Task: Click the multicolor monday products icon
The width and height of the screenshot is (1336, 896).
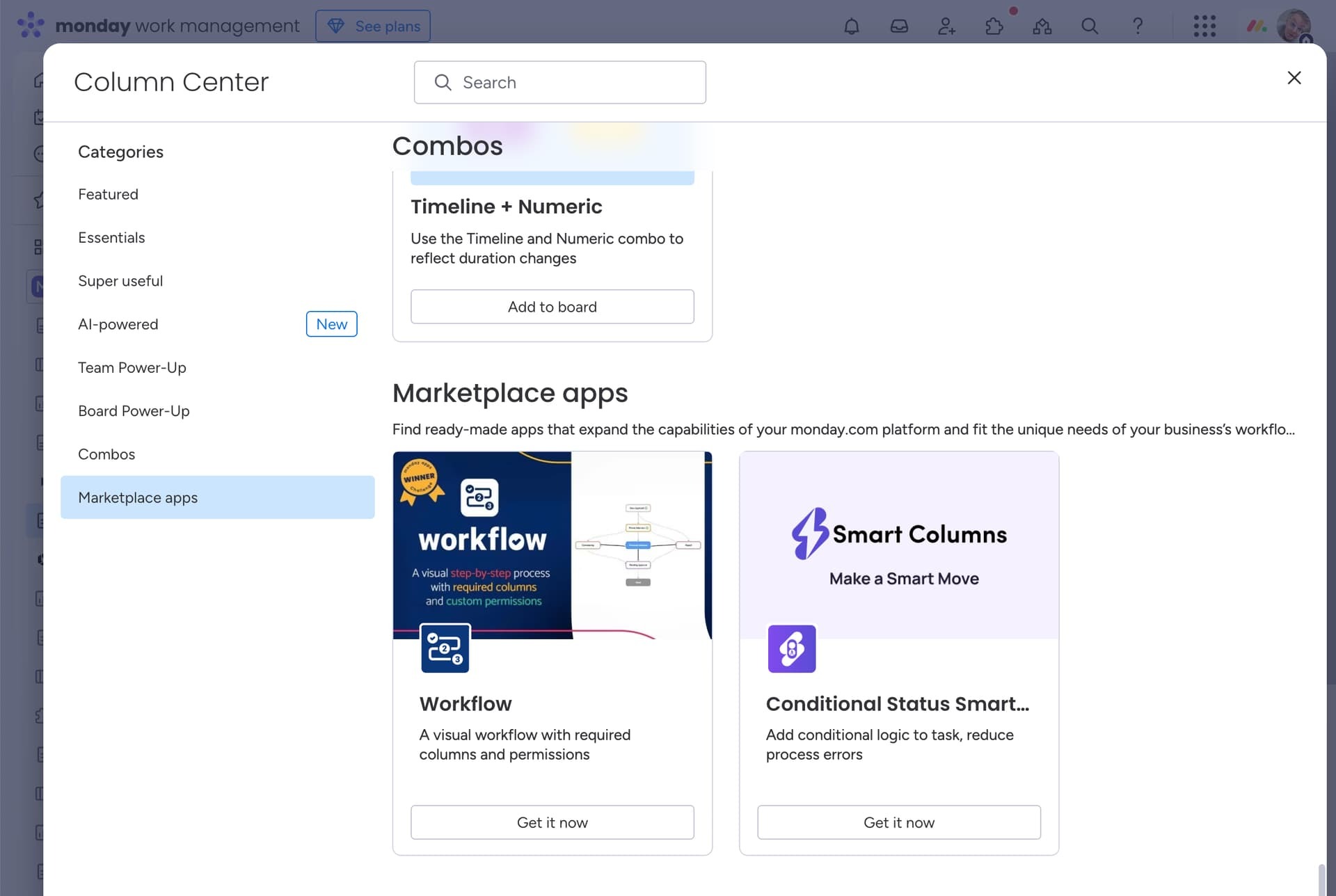Action: (1257, 26)
